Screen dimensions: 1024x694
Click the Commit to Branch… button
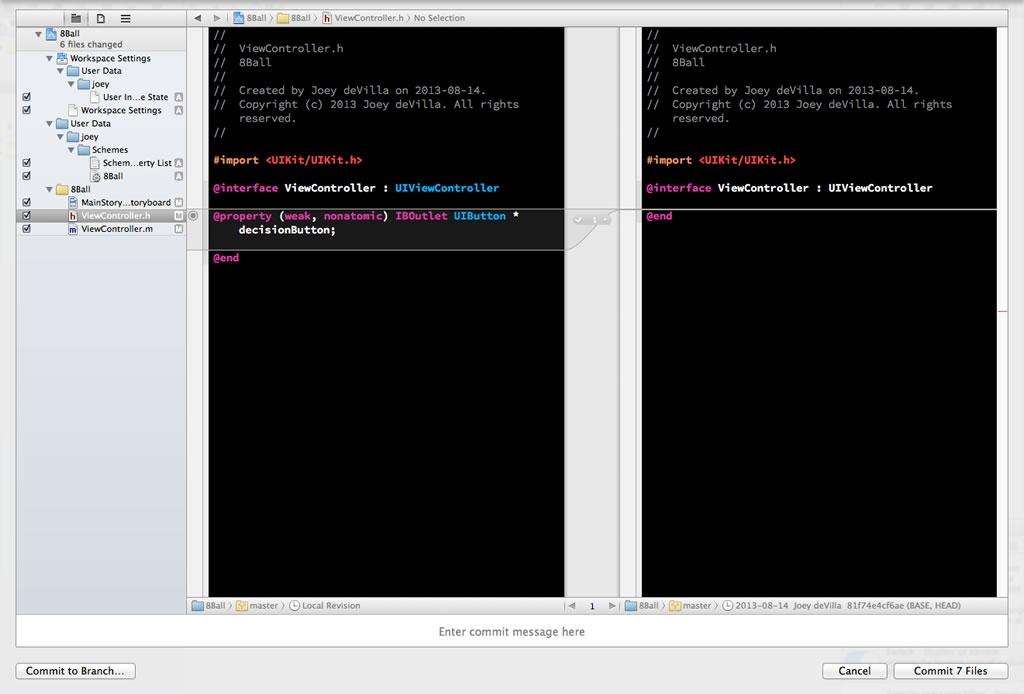click(x=75, y=671)
